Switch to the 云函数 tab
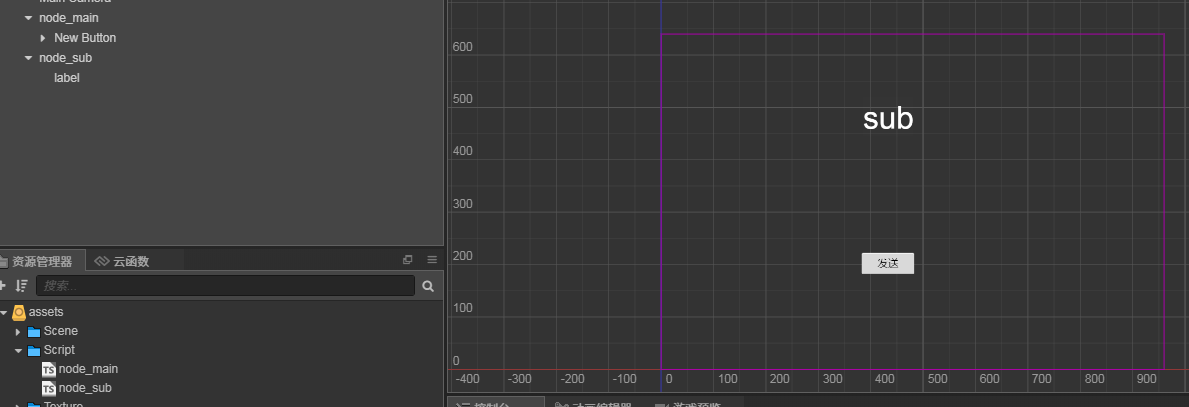 point(122,261)
